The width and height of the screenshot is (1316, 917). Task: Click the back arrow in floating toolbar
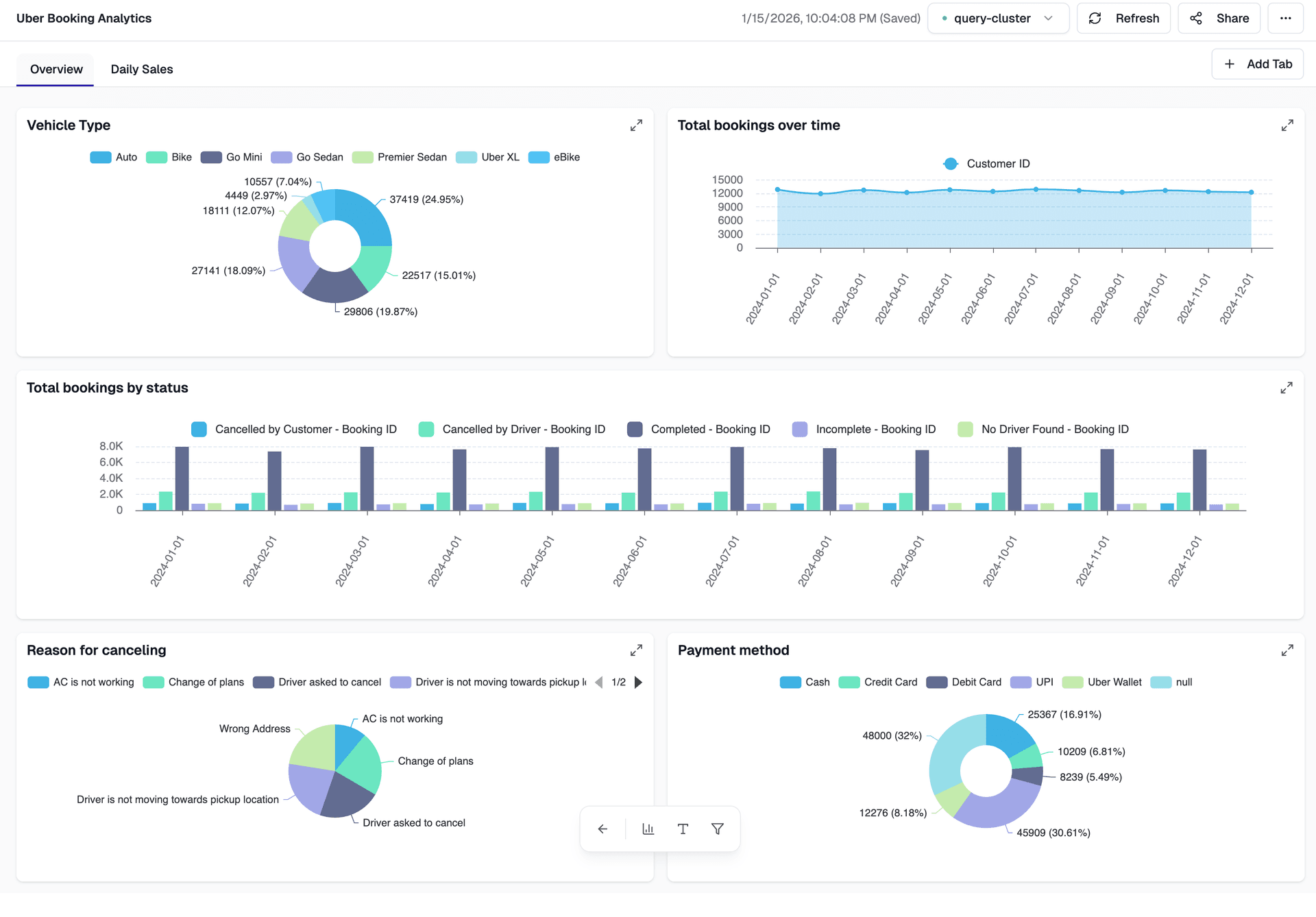pos(602,829)
